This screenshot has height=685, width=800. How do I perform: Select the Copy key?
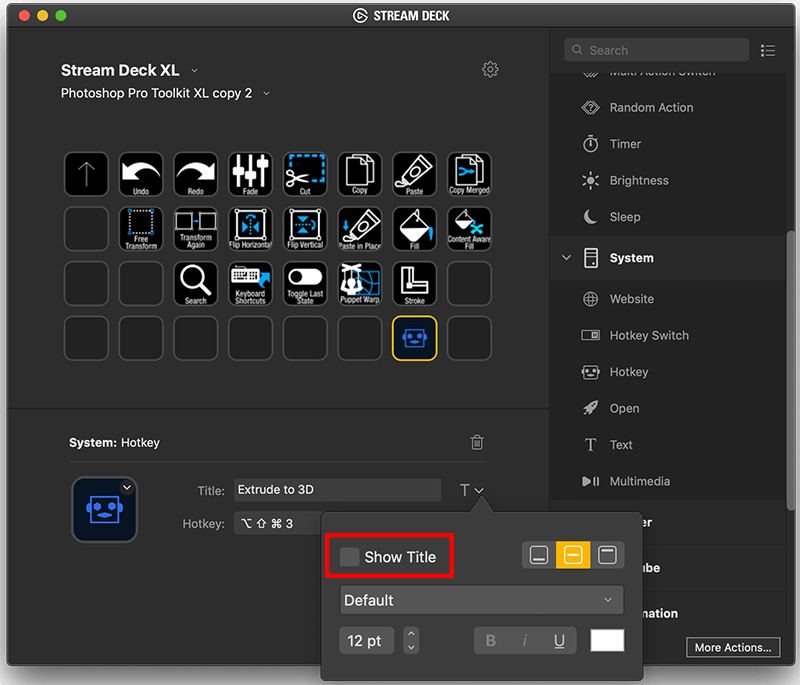tap(360, 174)
